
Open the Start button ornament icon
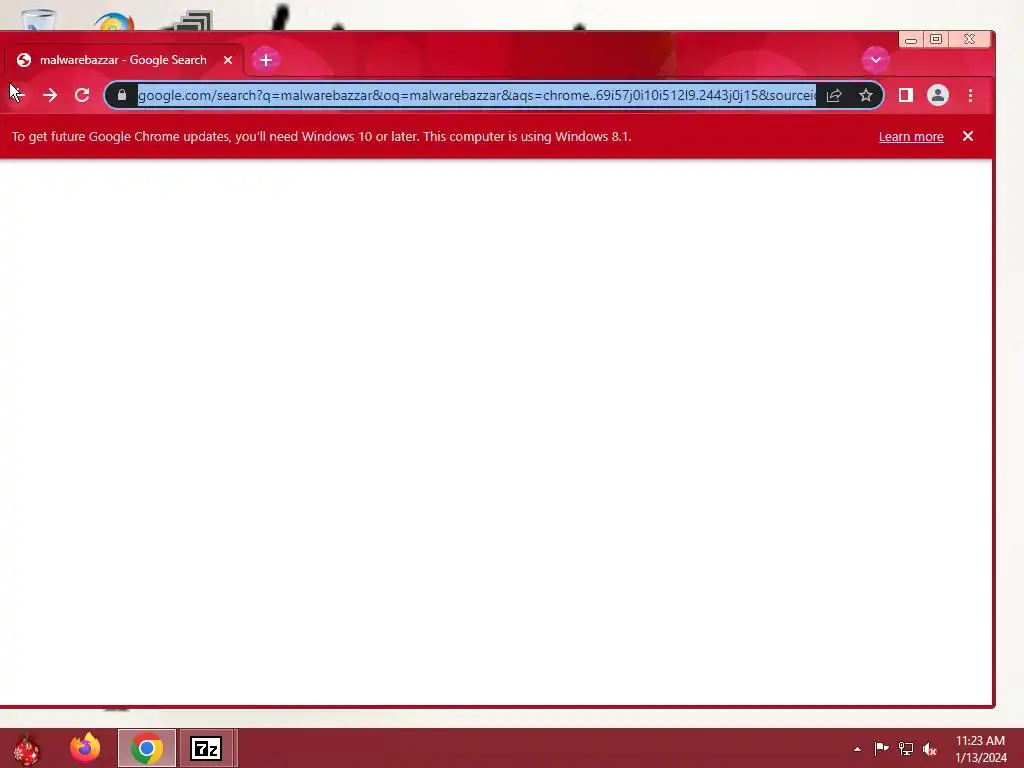click(x=26, y=750)
